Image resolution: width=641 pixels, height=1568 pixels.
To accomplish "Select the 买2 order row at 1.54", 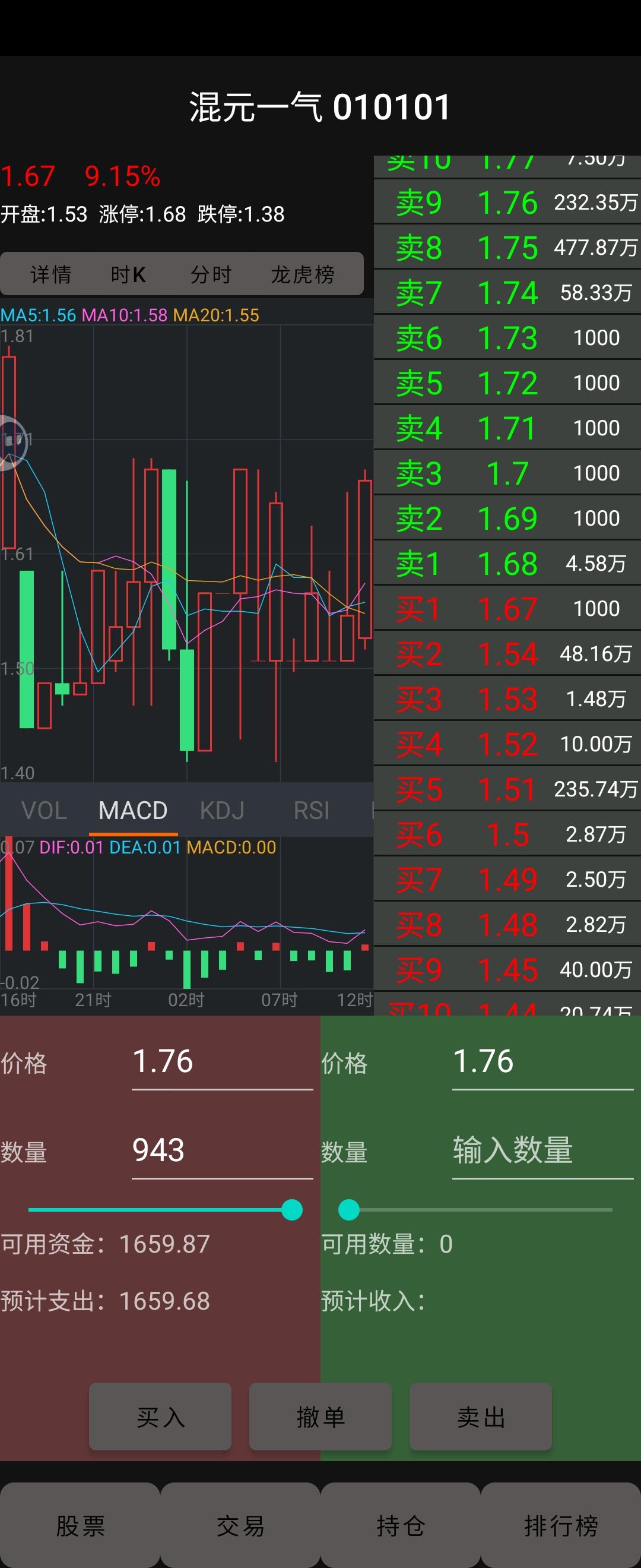I will coord(507,653).
